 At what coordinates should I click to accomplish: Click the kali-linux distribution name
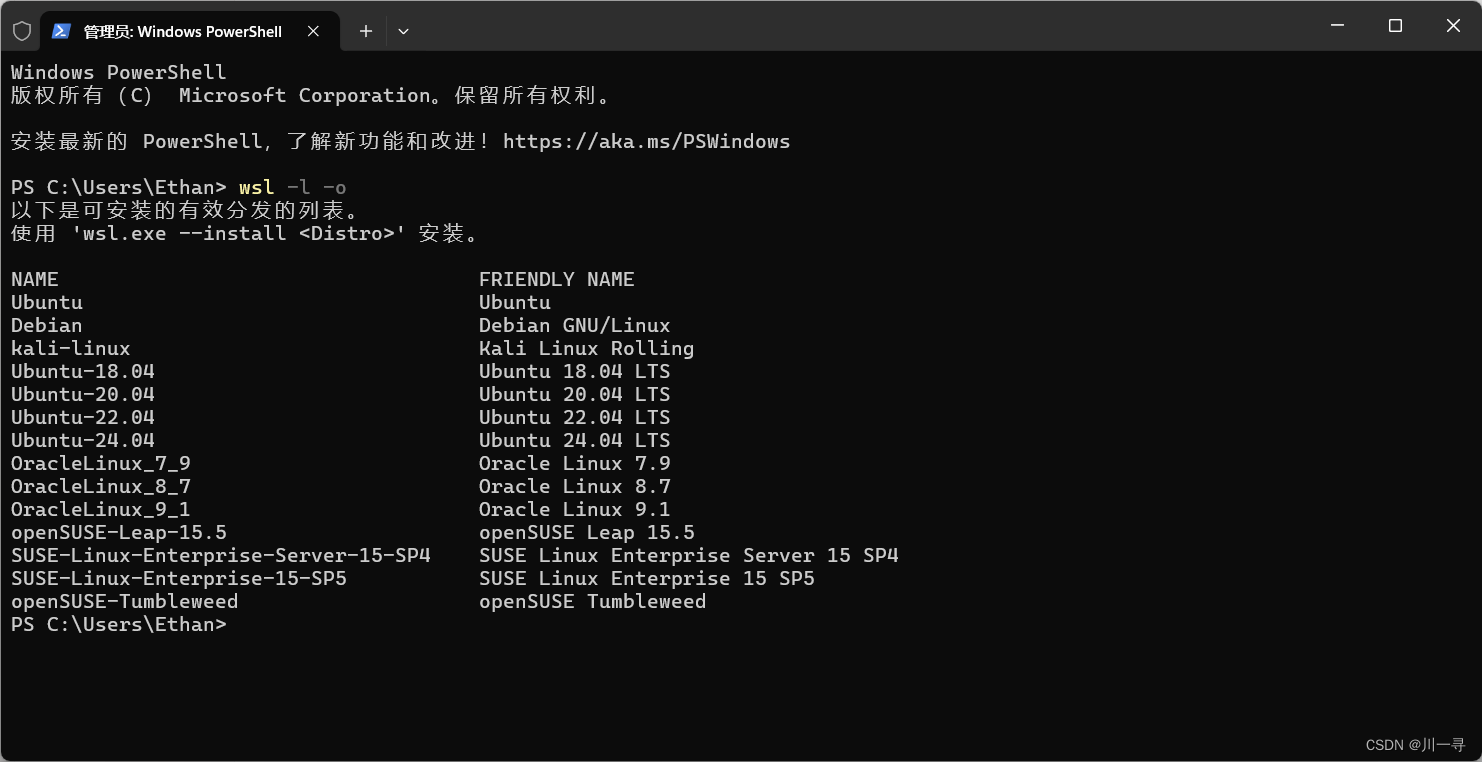coord(70,348)
